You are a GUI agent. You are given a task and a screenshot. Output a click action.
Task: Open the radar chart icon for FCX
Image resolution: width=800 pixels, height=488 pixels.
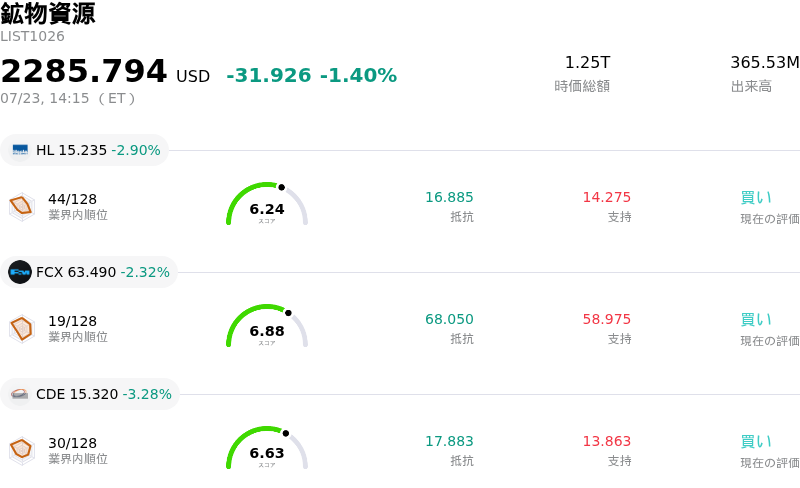click(21, 328)
